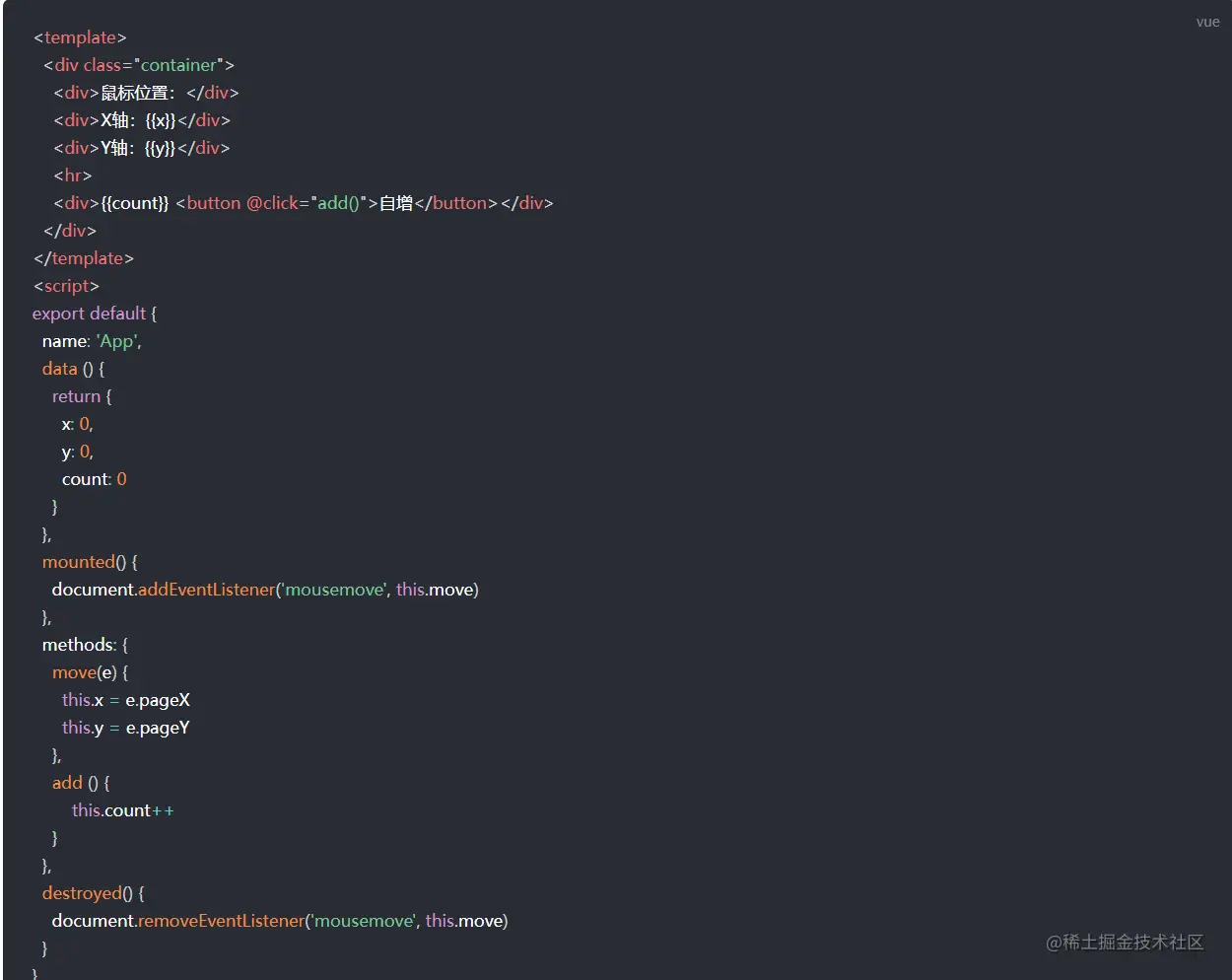Image resolution: width=1232 pixels, height=980 pixels.
Task: Click the removeEventListener line
Action: pyautogui.click(x=280, y=921)
